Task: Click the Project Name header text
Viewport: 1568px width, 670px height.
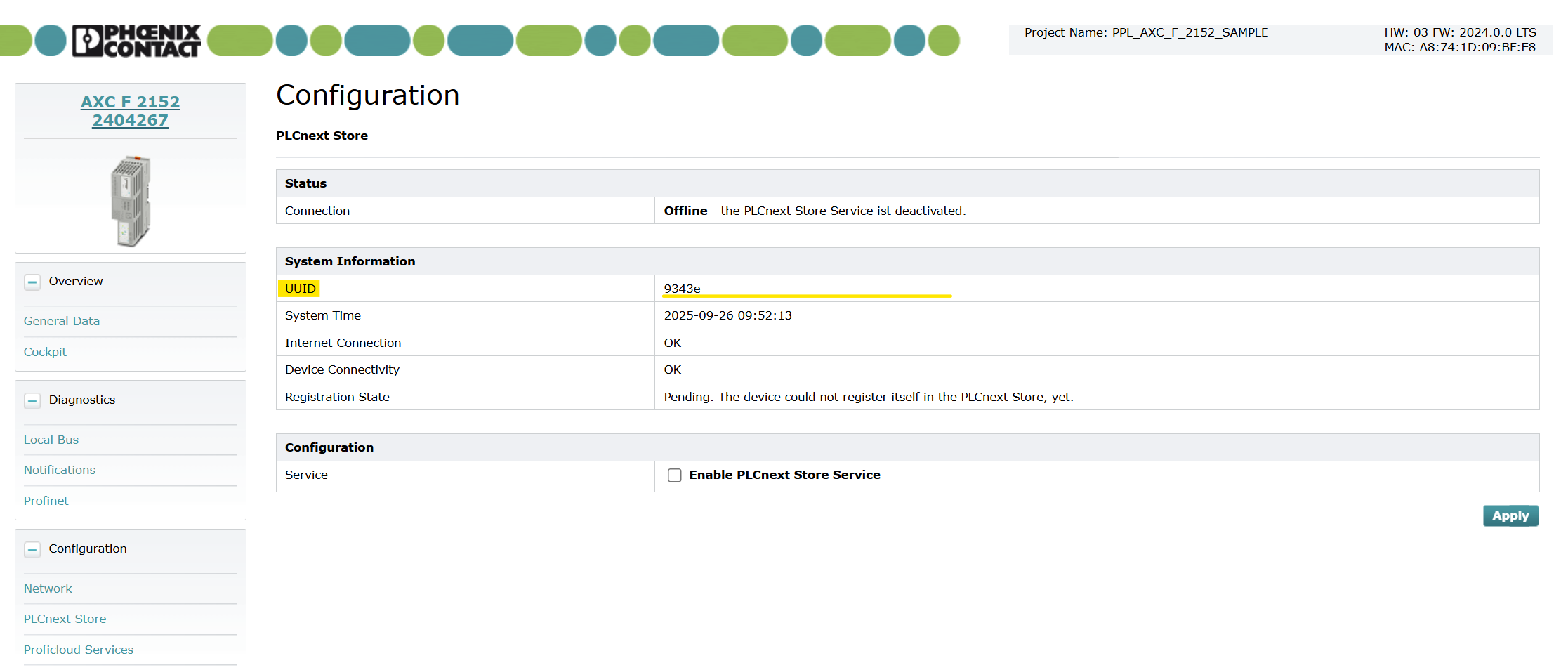Action: (1146, 32)
